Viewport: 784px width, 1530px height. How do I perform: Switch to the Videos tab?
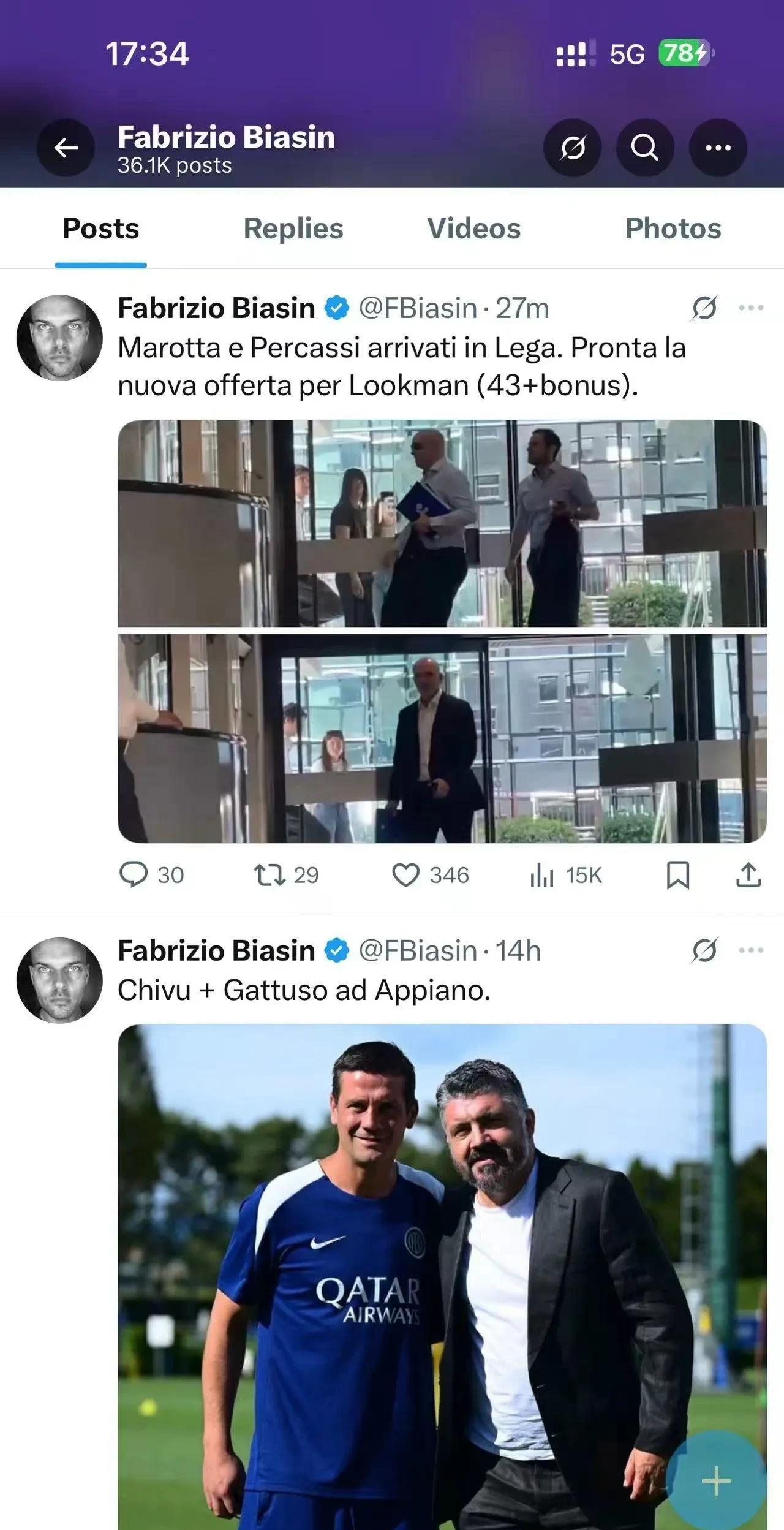[x=473, y=229]
